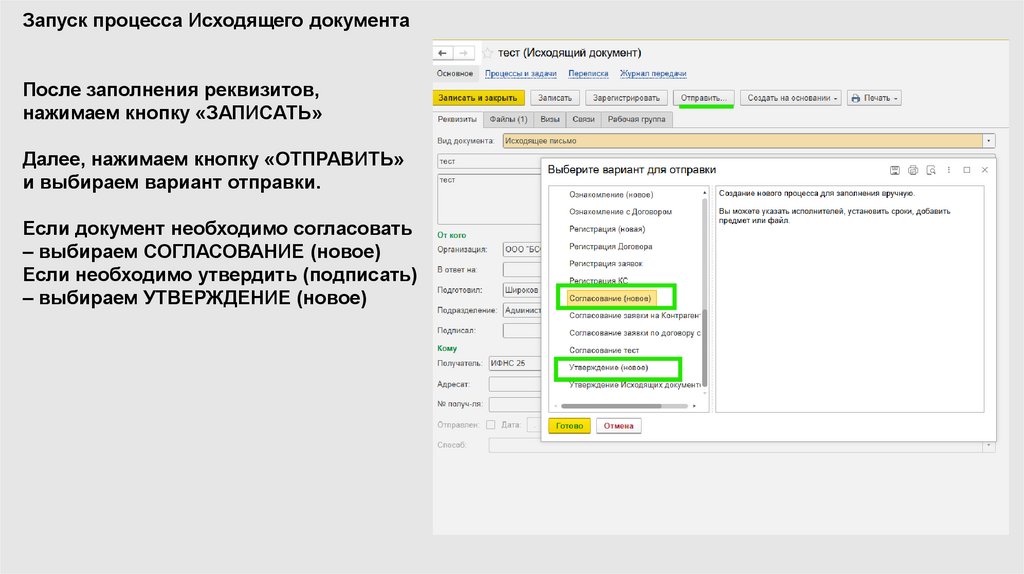Click the printer icon in dialog header
This screenshot has width=1024, height=574.
coord(912,170)
